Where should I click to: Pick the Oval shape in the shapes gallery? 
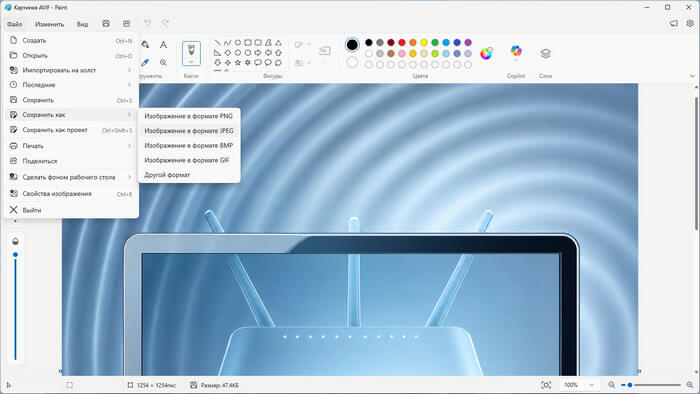(238, 43)
